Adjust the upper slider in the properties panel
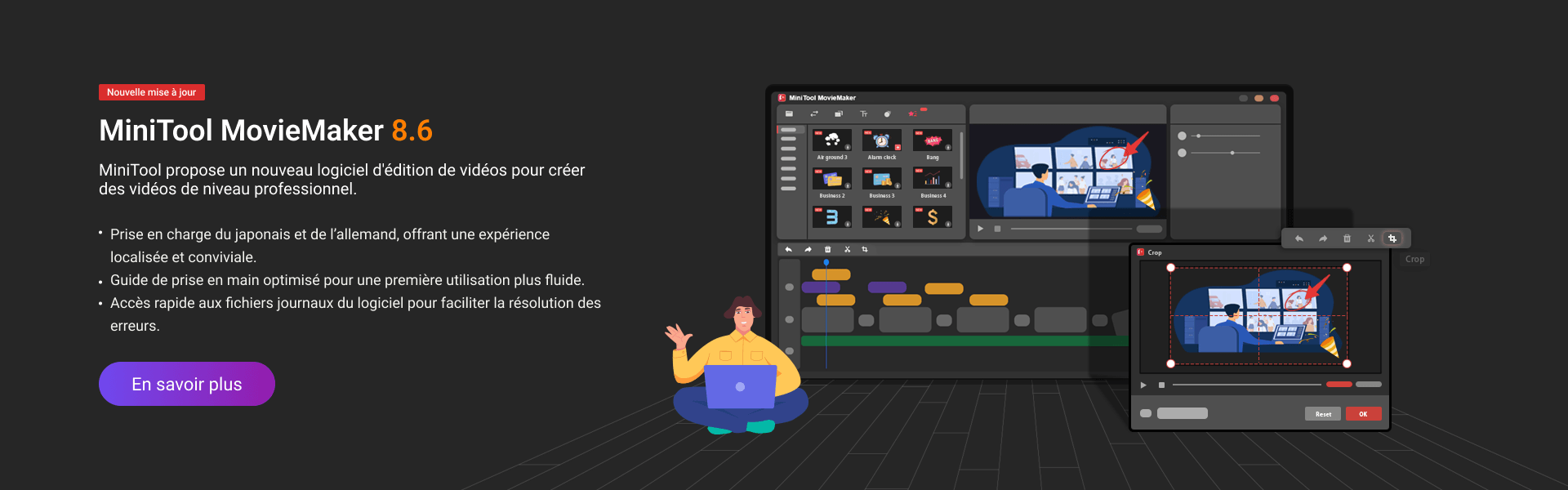Image resolution: width=1568 pixels, height=490 pixels. pos(1225,136)
